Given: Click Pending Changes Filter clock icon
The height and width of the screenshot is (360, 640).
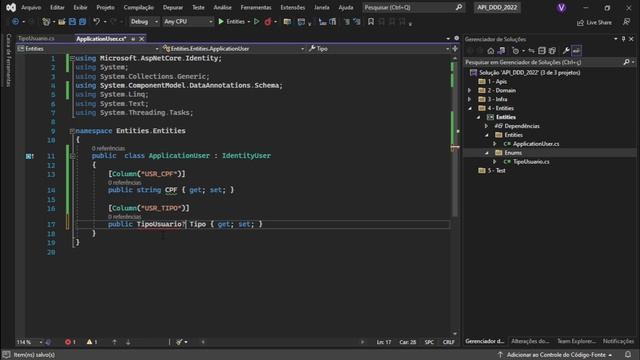Looking at the screenshot, I should click(516, 51).
